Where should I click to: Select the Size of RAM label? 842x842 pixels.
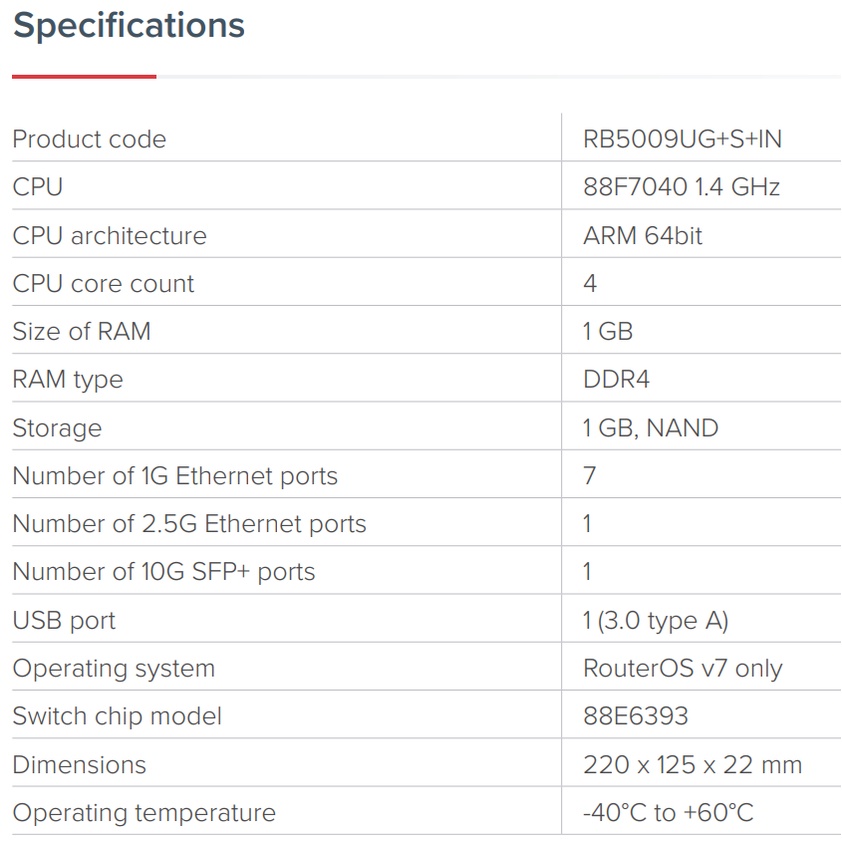point(81,332)
